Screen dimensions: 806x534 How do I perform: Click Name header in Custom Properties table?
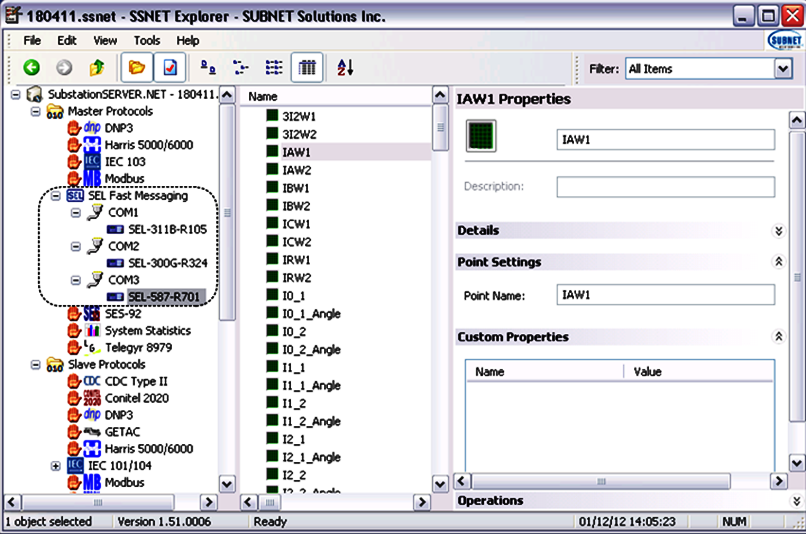(x=545, y=372)
